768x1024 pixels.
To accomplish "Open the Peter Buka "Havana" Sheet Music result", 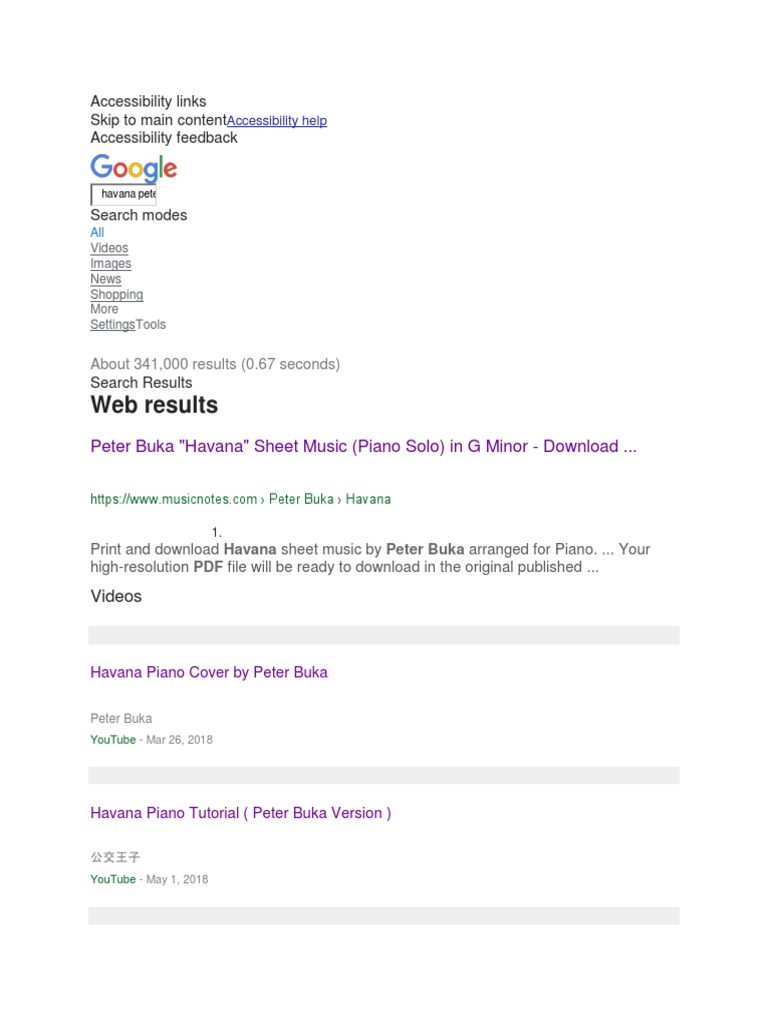I will click(x=363, y=447).
